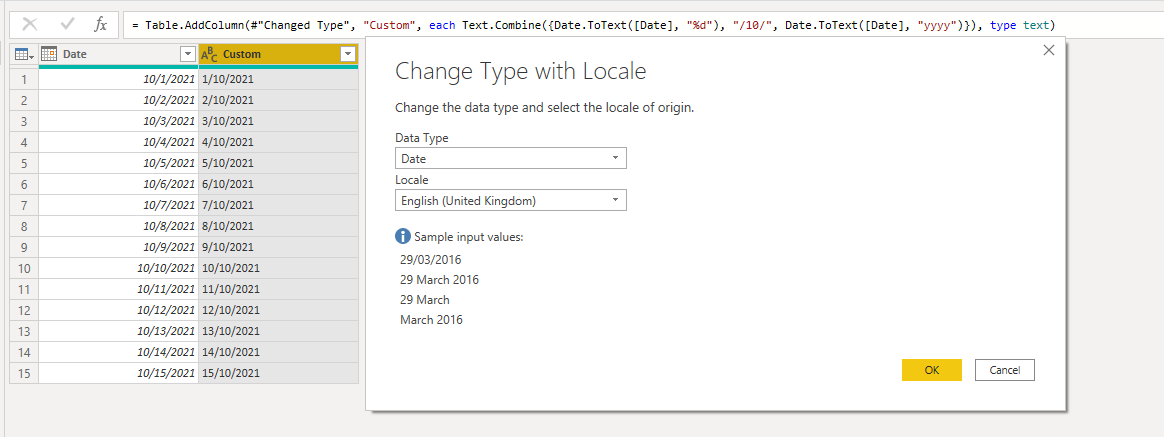Click Custom cell 15/10/2021

pyautogui.click(x=278, y=373)
